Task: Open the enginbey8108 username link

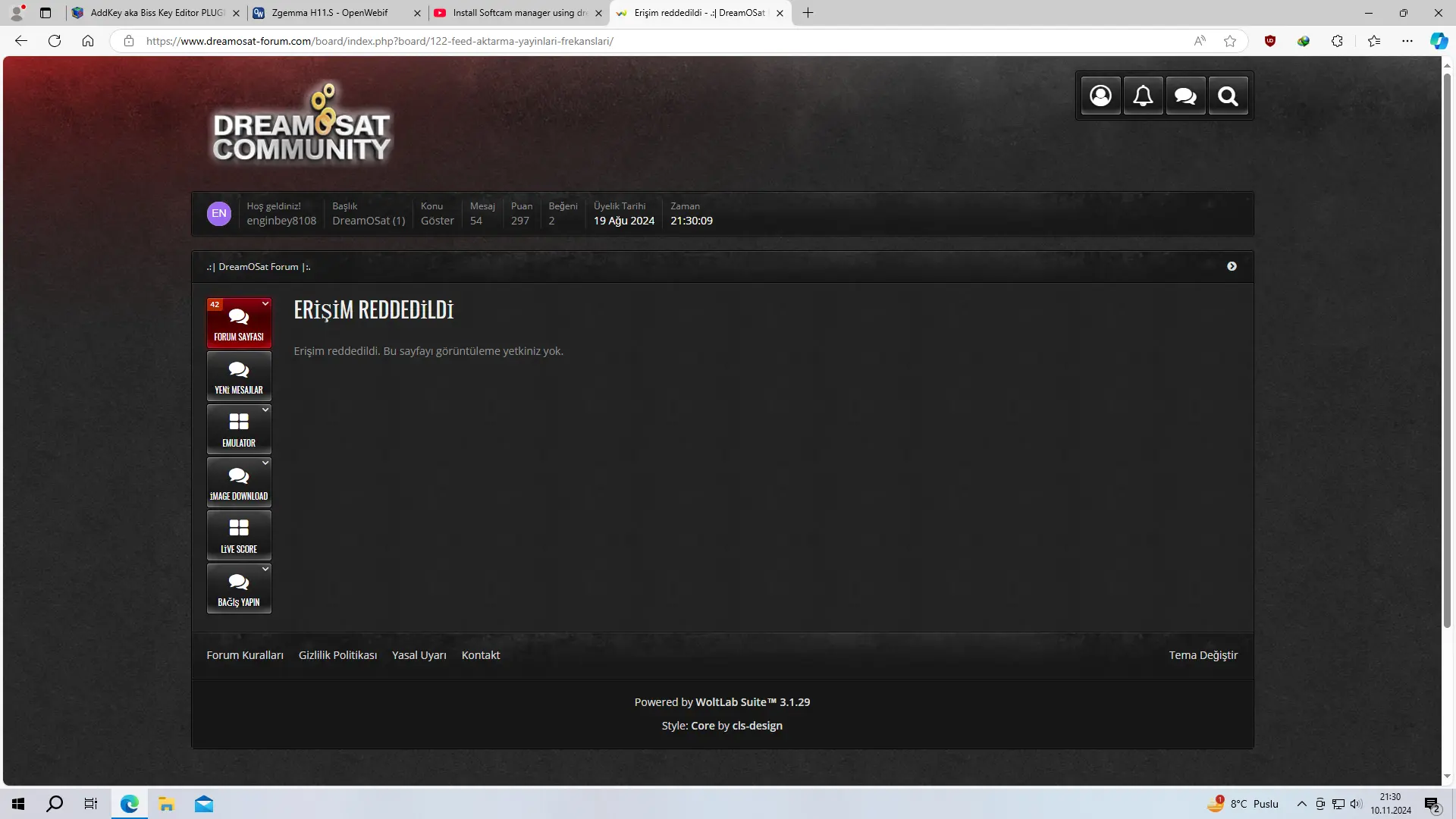Action: [x=281, y=221]
